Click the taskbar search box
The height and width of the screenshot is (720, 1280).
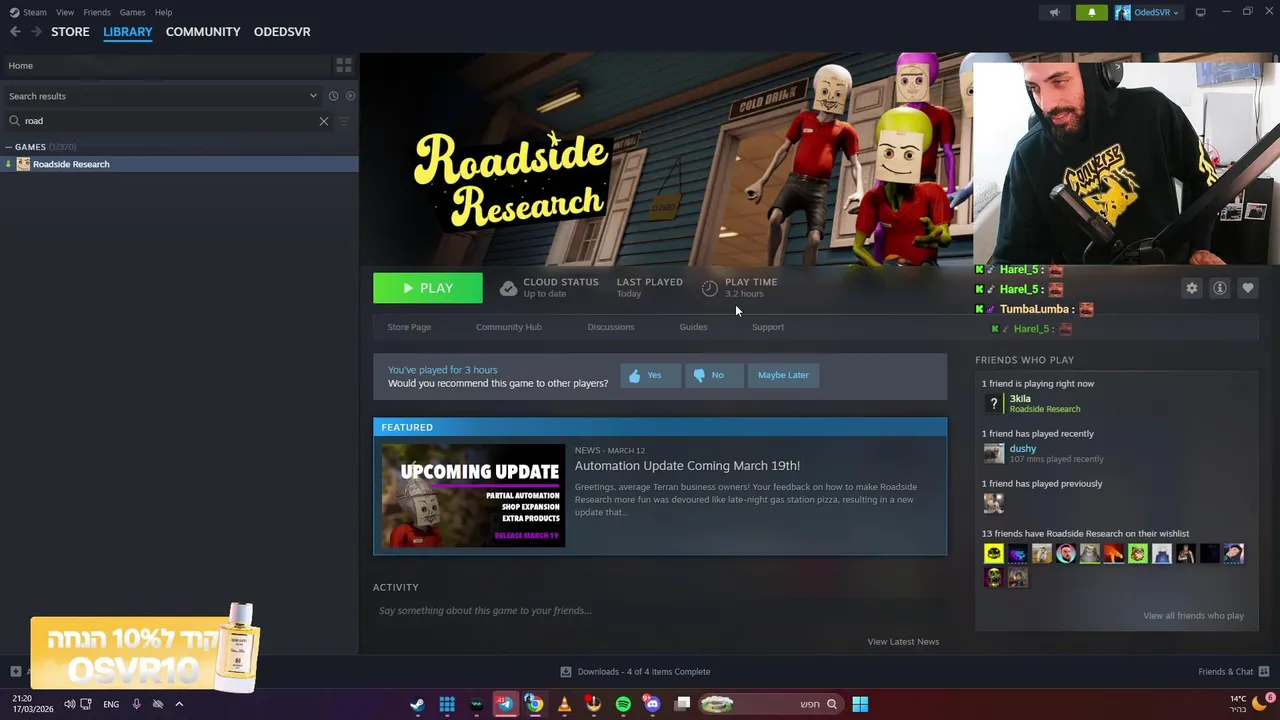click(x=770, y=704)
